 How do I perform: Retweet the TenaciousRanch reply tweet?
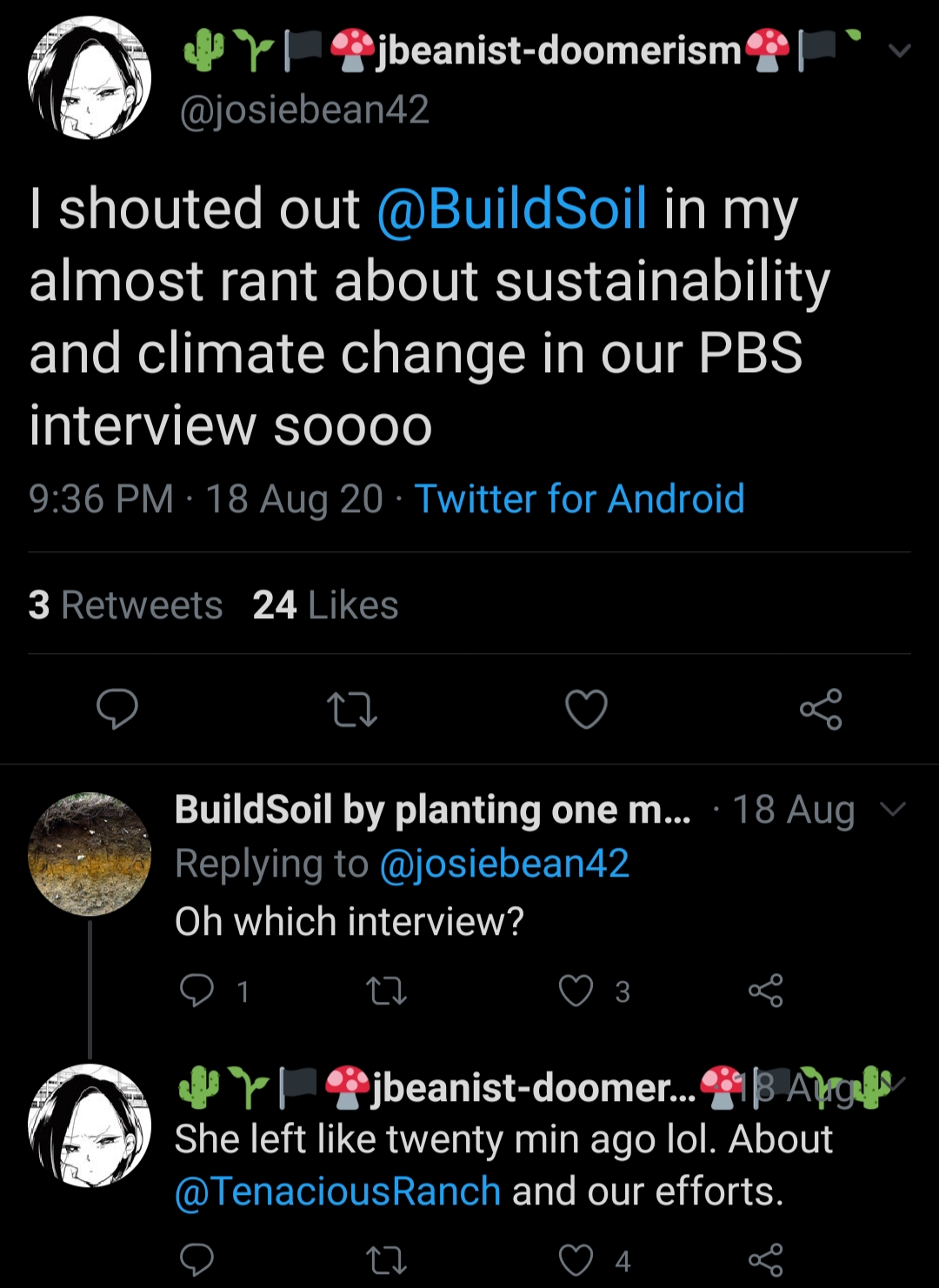point(386,1261)
